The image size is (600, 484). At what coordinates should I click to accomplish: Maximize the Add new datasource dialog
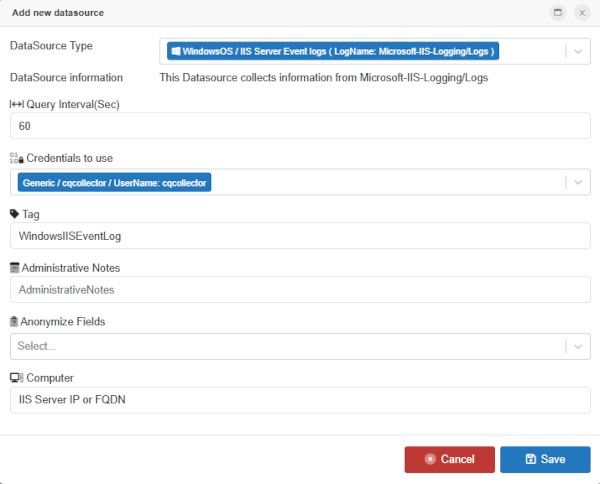tap(558, 12)
